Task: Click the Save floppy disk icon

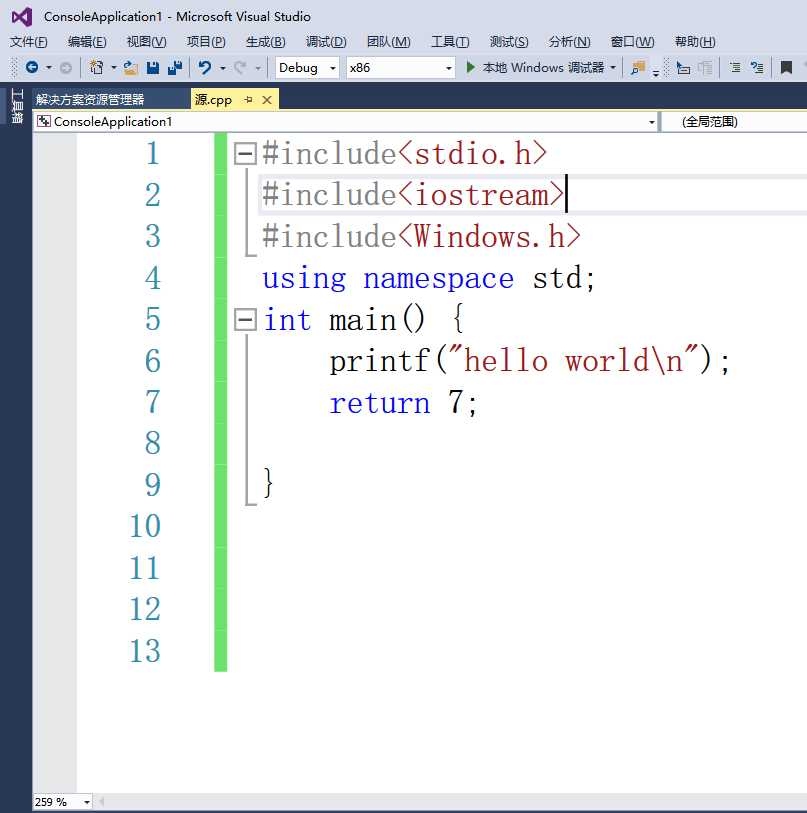Action: [x=152, y=67]
